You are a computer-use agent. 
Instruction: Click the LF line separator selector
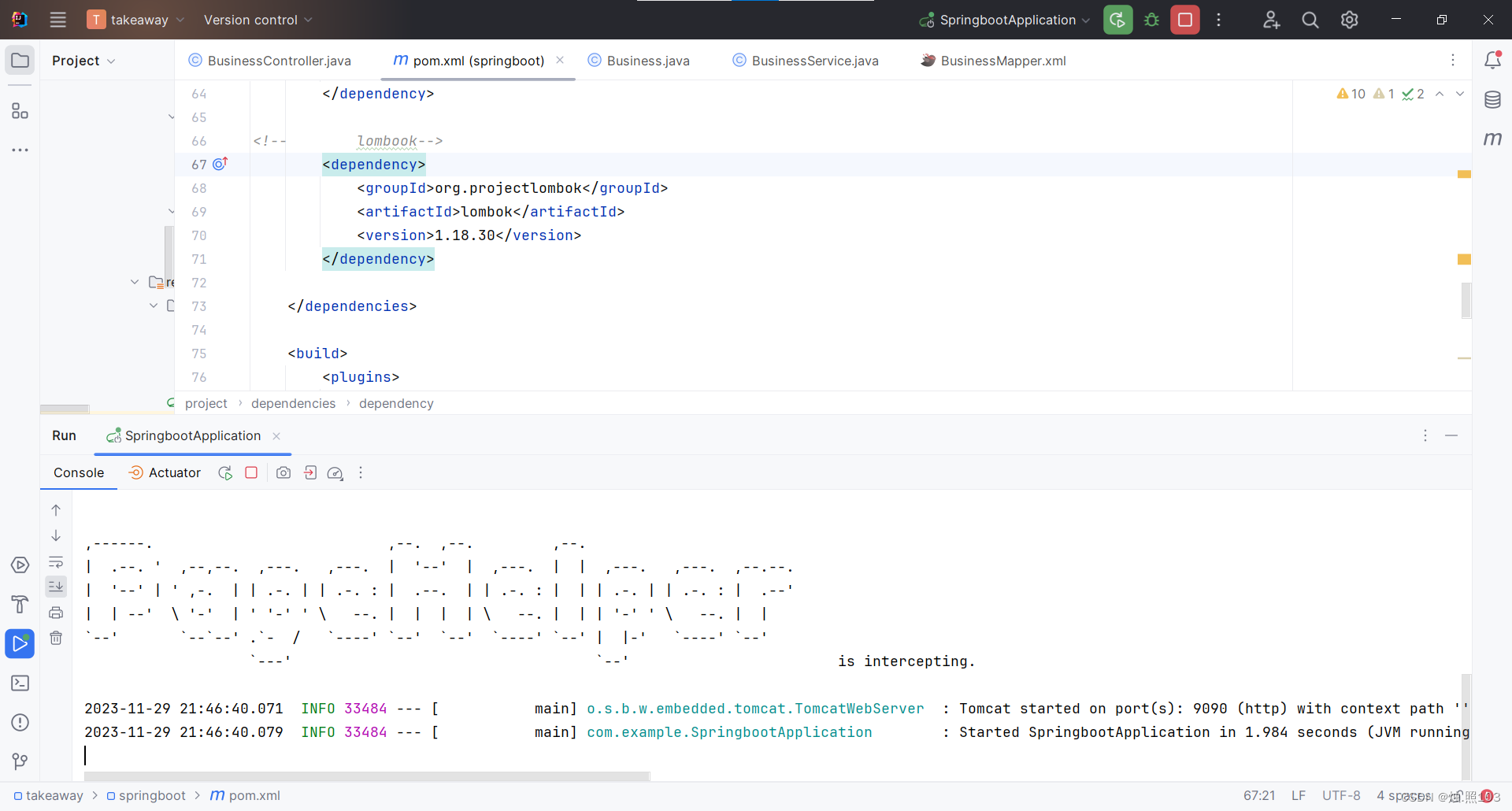(x=1299, y=795)
